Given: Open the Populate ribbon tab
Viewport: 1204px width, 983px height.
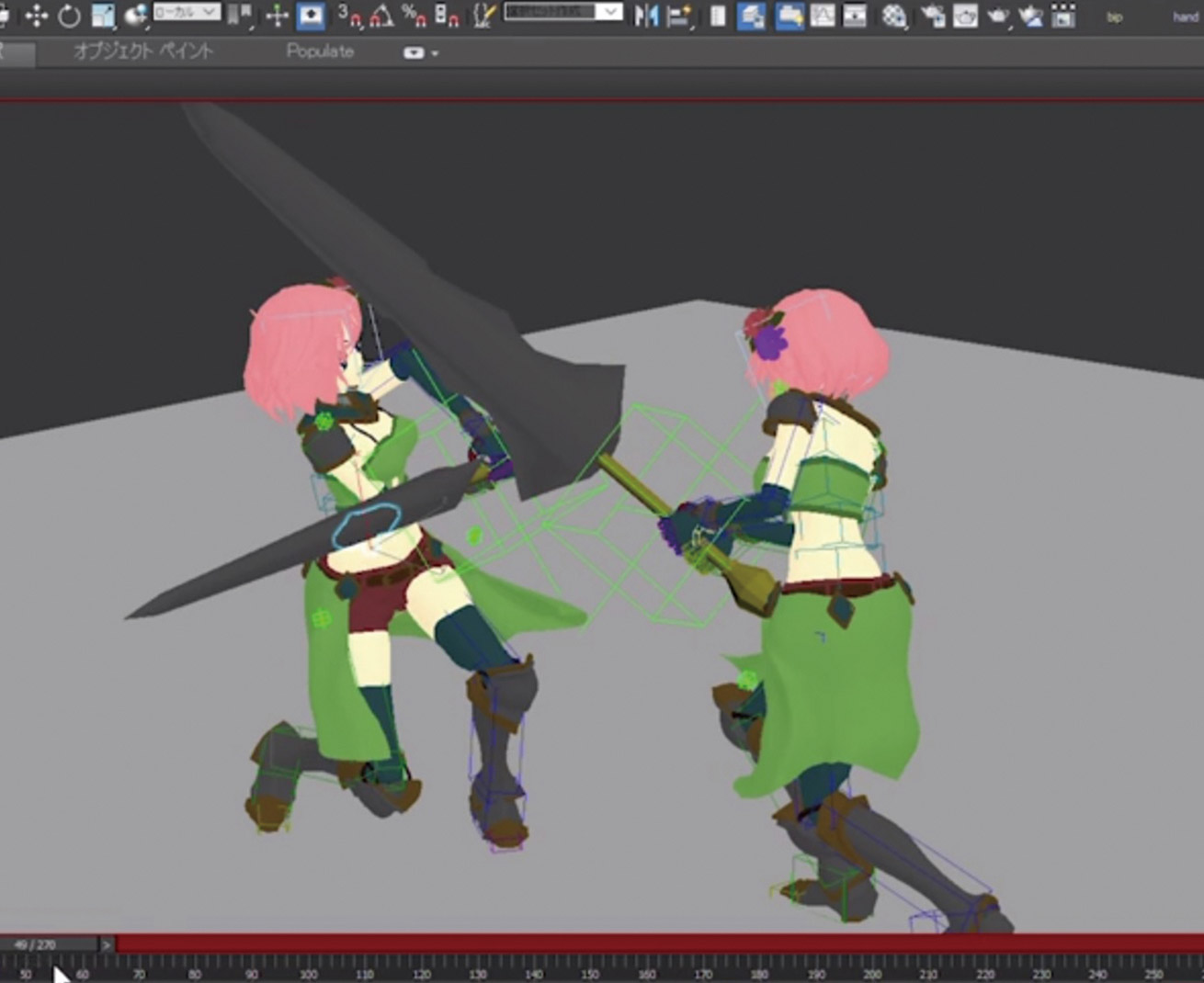Looking at the screenshot, I should pyautogui.click(x=320, y=51).
